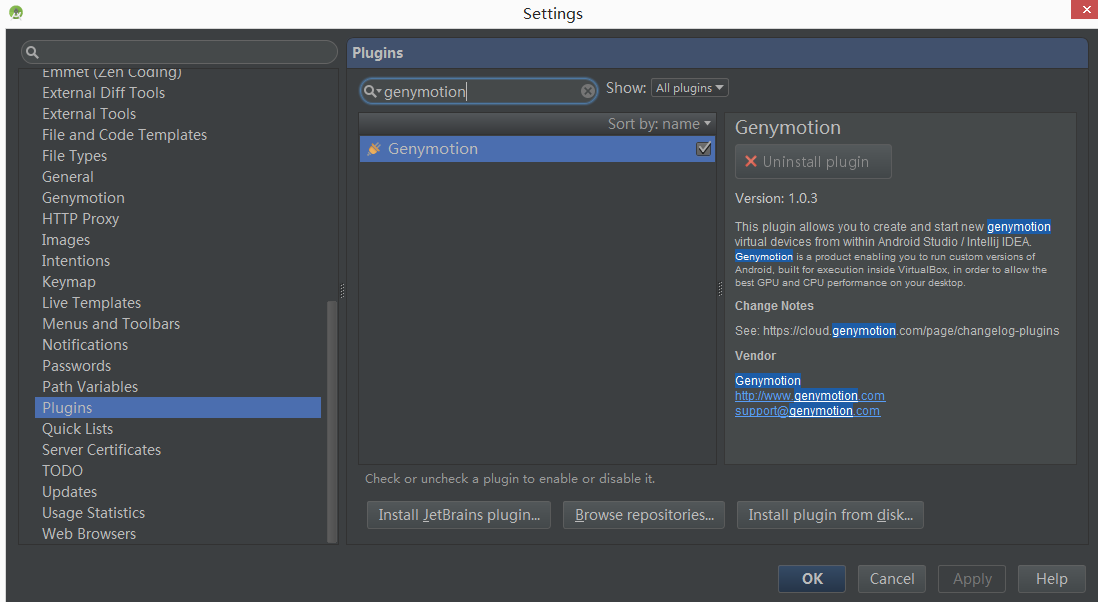Open the Show All plugins dropdown
Image resolution: width=1098 pixels, height=602 pixels.
tap(690, 88)
